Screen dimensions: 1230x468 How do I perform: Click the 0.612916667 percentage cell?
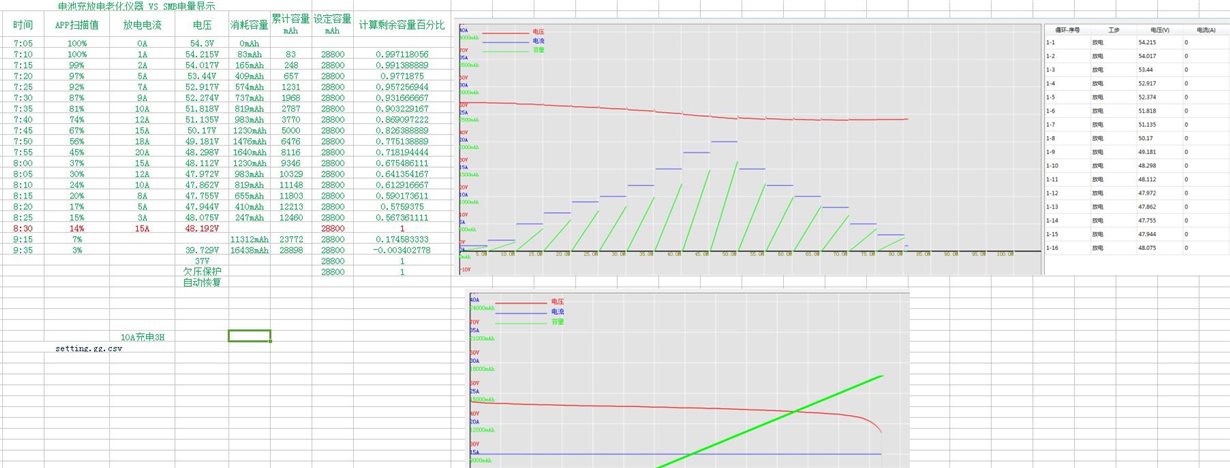click(x=401, y=184)
